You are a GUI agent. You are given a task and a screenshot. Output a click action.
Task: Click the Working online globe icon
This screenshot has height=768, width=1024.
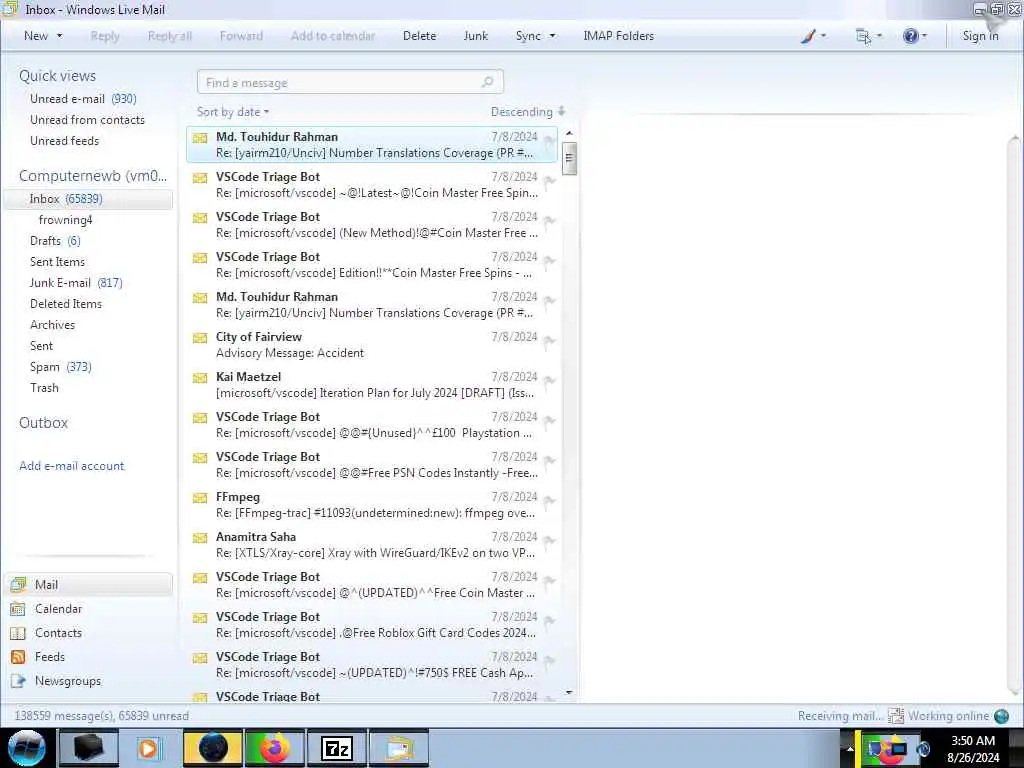1001,716
